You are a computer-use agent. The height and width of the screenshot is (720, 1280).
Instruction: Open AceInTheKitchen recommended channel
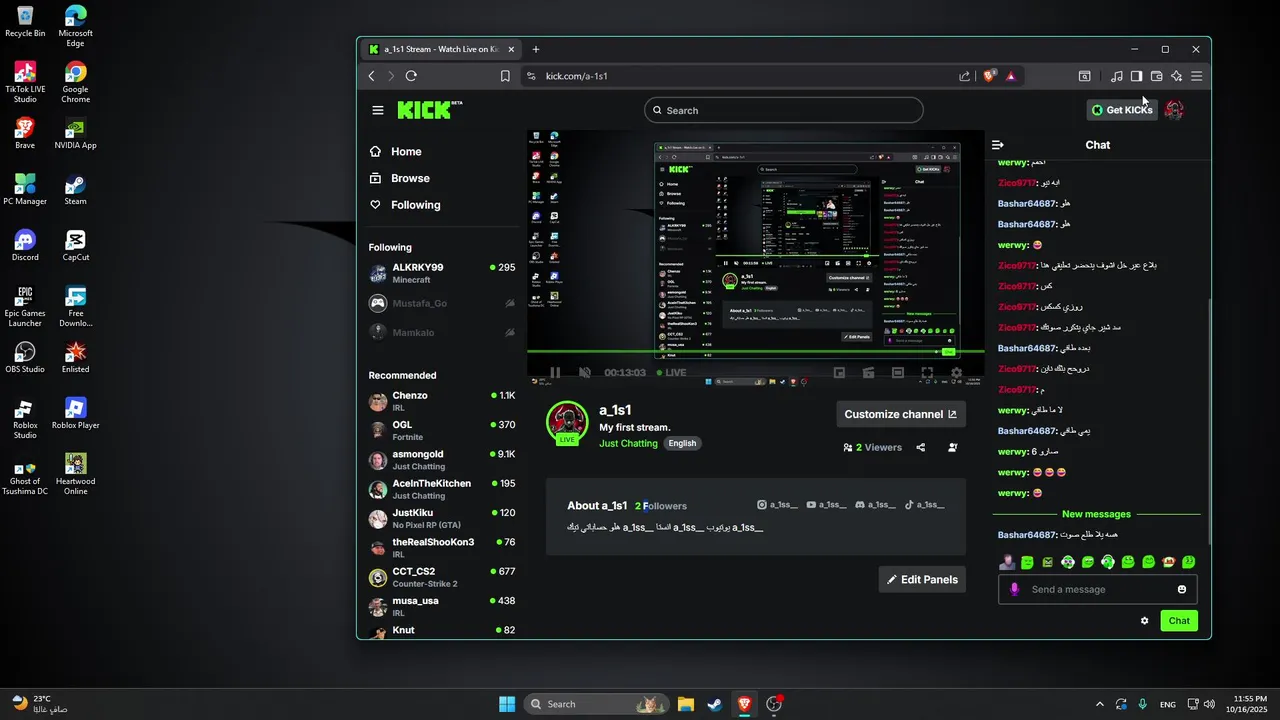[x=441, y=490]
